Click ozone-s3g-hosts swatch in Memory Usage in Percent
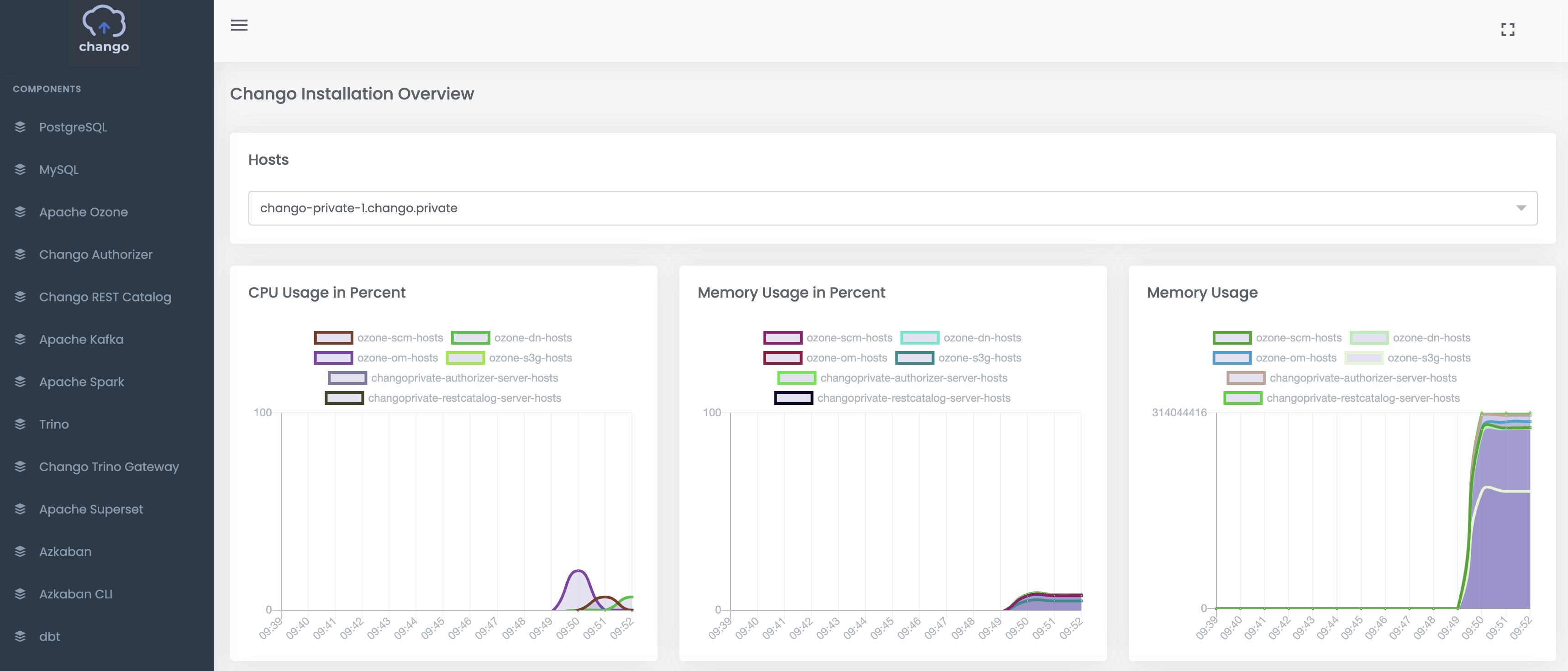Image resolution: width=1568 pixels, height=671 pixels. 914,358
